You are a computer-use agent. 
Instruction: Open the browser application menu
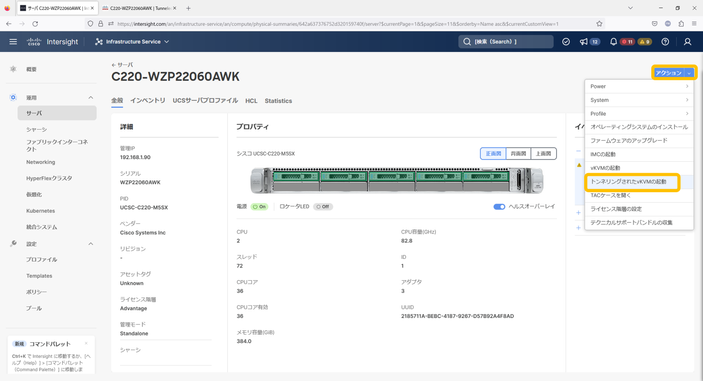(694, 24)
